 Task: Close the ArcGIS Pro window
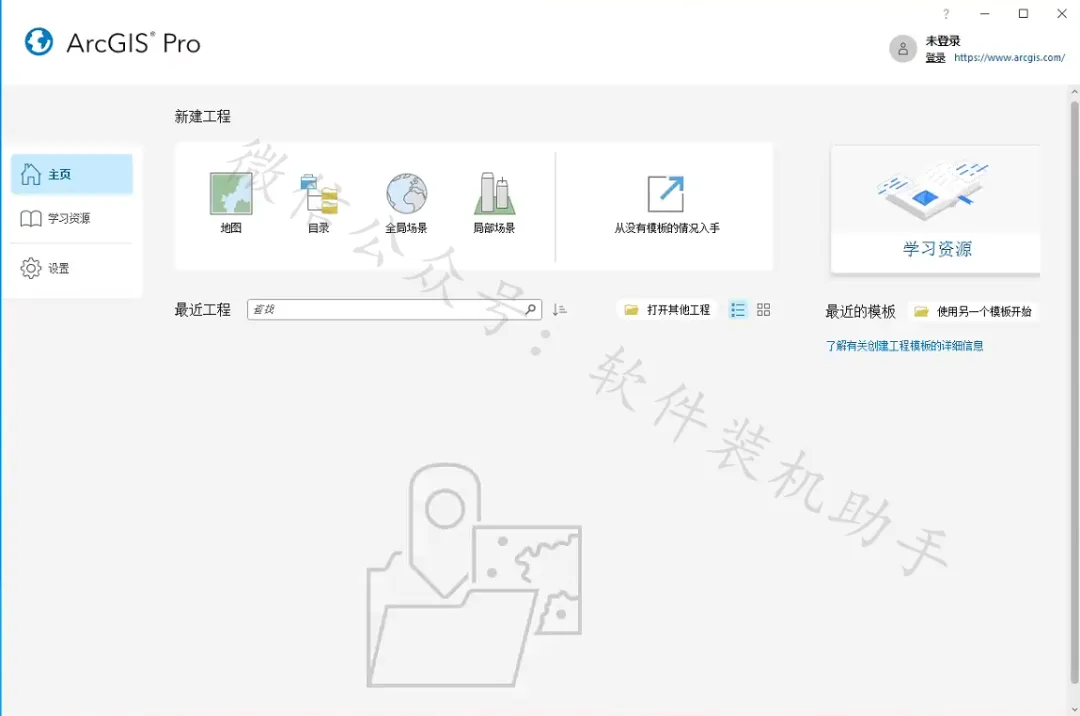1062,14
